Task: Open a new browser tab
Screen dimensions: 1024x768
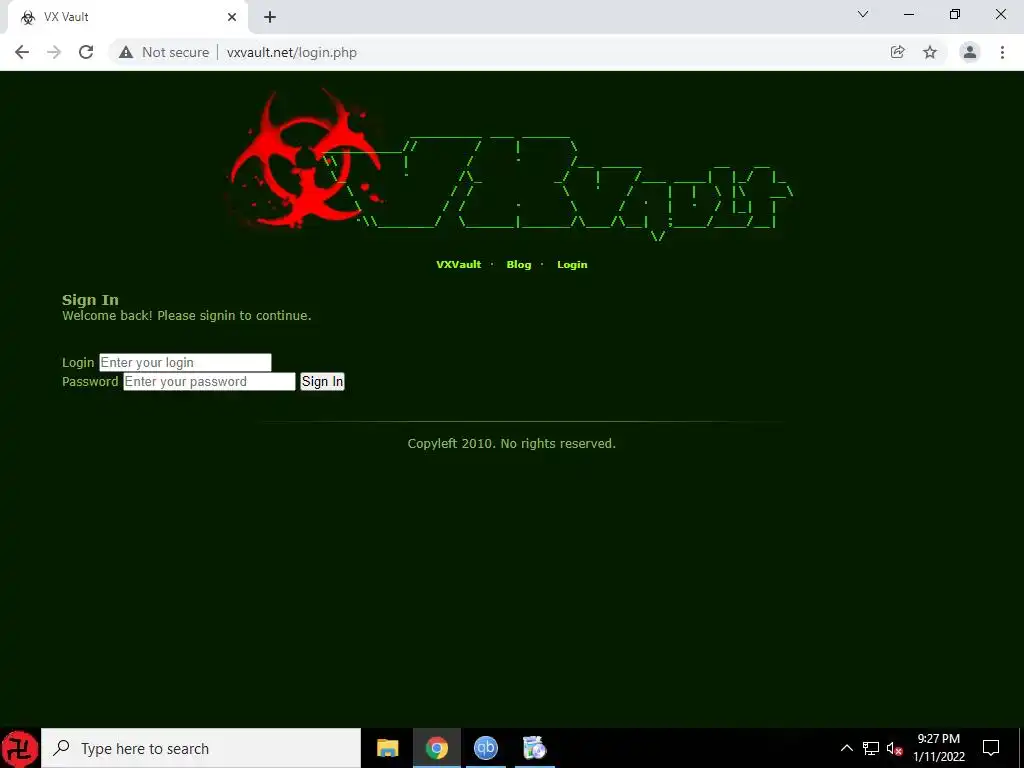Action: (270, 17)
